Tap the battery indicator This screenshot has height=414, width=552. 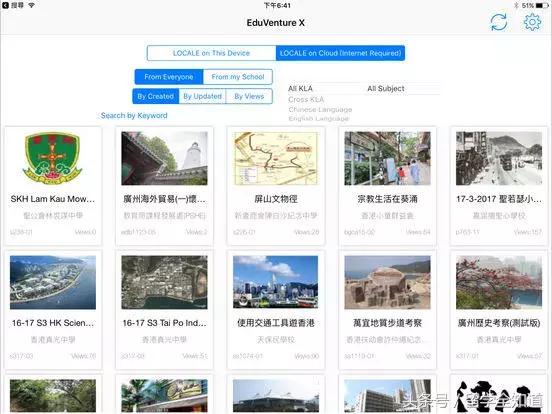pos(542,5)
